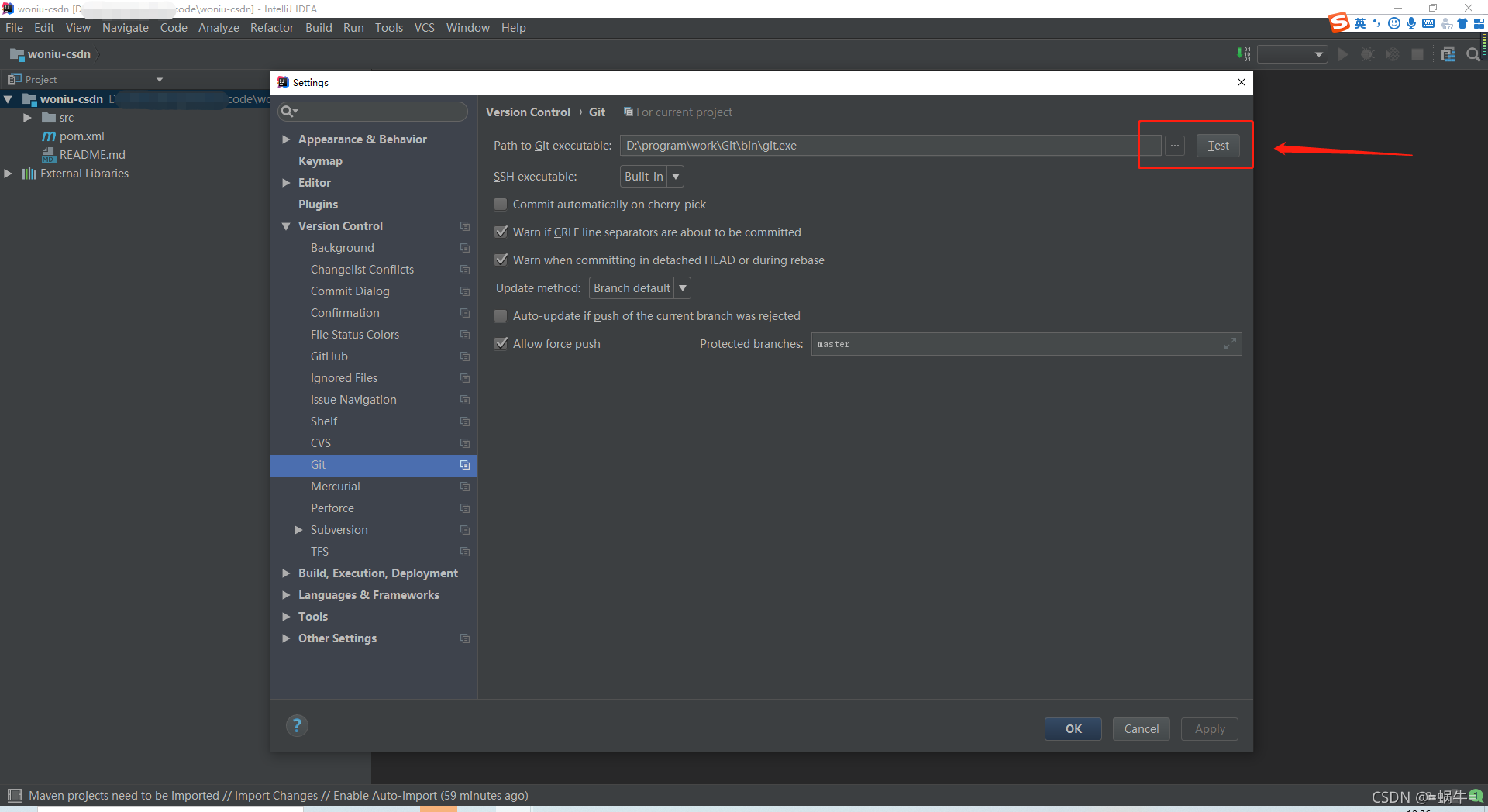Click the status bar tool window toggle icon
This screenshot has height=812, width=1488.
14,795
